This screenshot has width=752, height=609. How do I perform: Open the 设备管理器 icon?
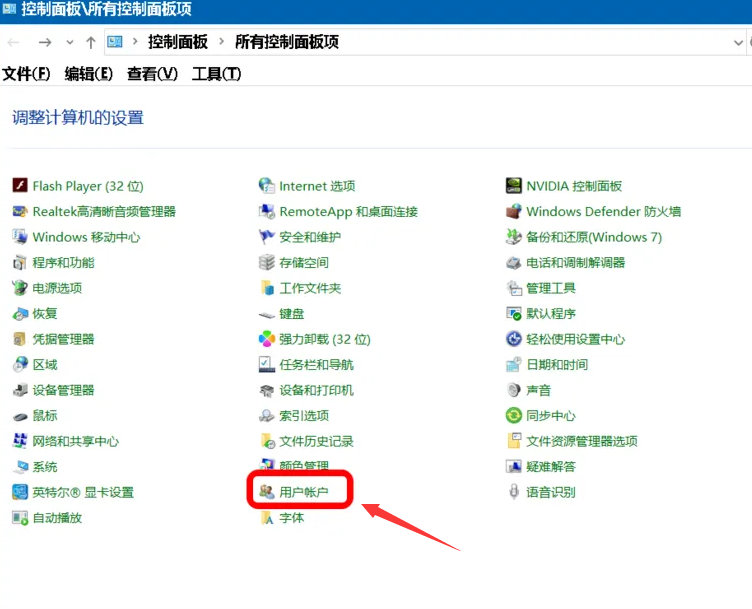[20, 390]
